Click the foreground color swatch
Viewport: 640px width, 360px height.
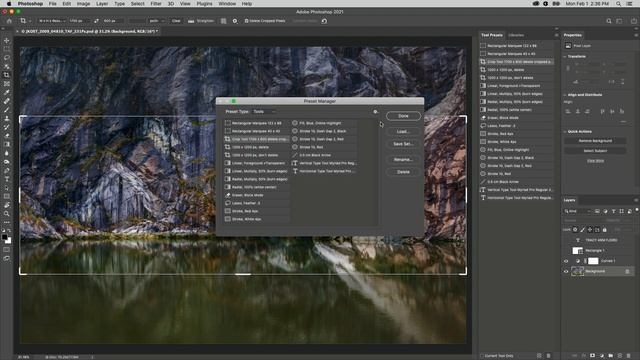pyautogui.click(x=4, y=237)
